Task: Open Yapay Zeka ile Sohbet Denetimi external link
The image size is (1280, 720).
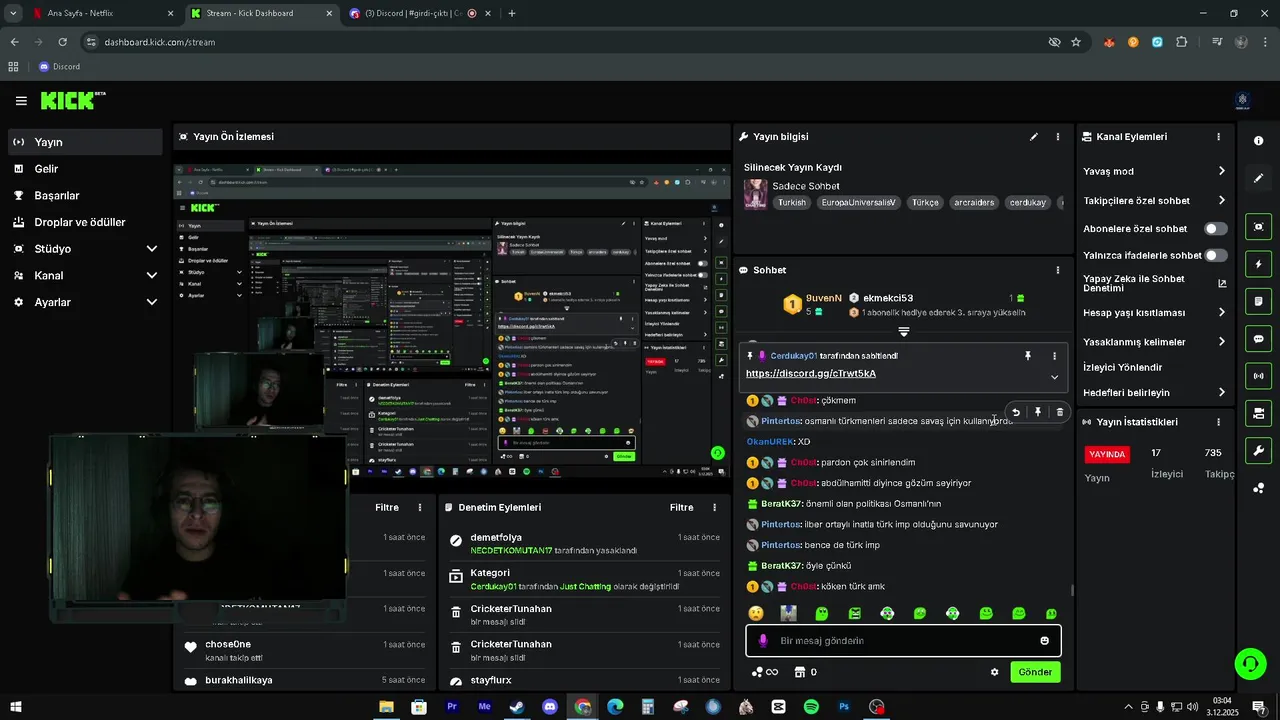Action: pyautogui.click(x=1222, y=283)
